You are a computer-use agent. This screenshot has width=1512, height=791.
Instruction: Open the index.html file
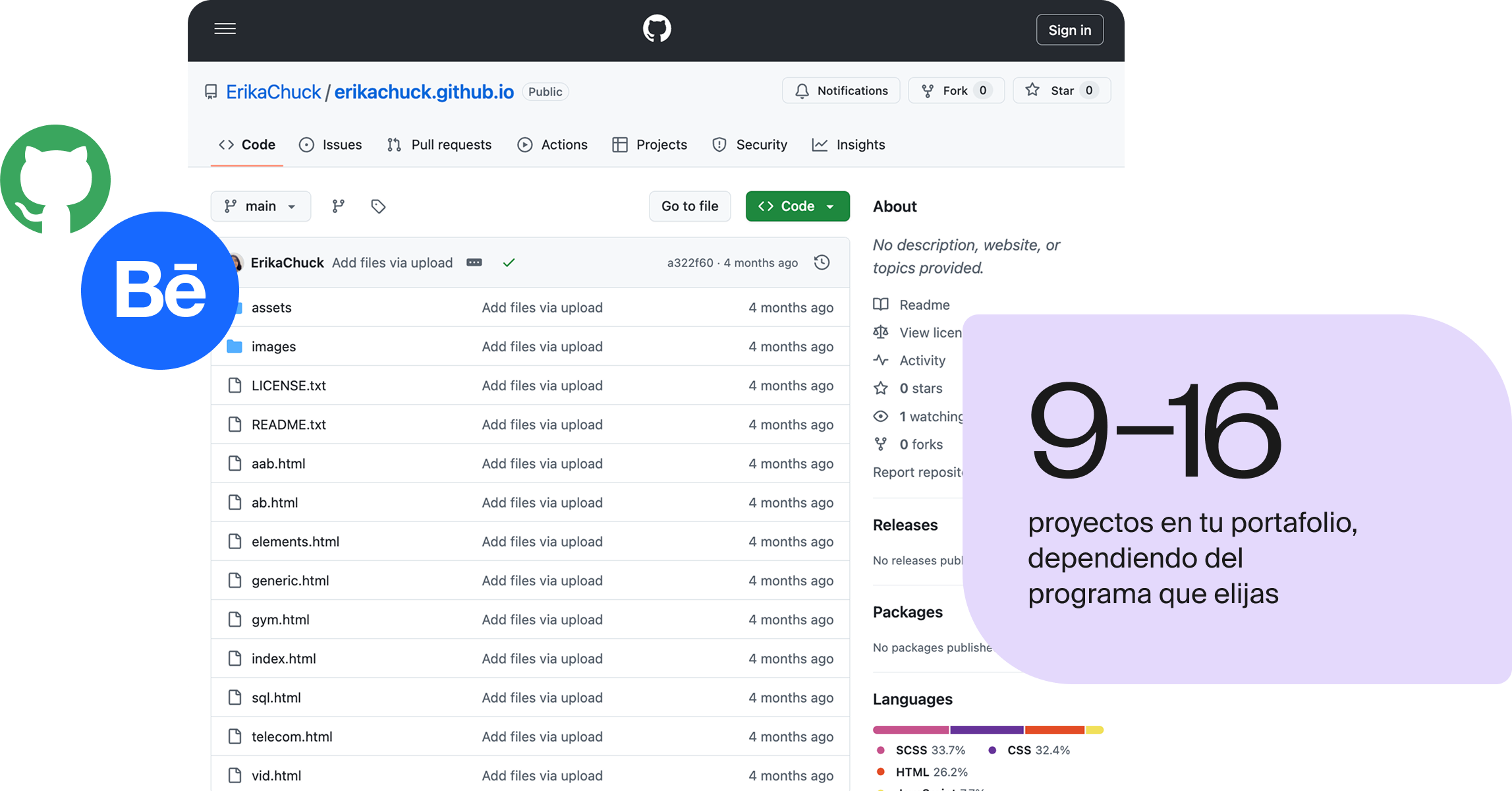283,659
